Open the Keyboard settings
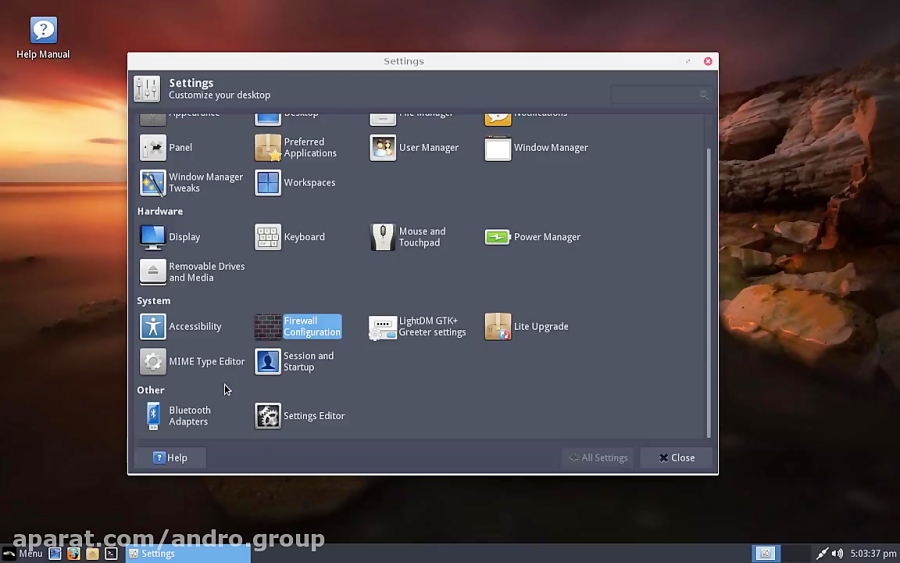The height and width of the screenshot is (563, 900). click(x=290, y=236)
